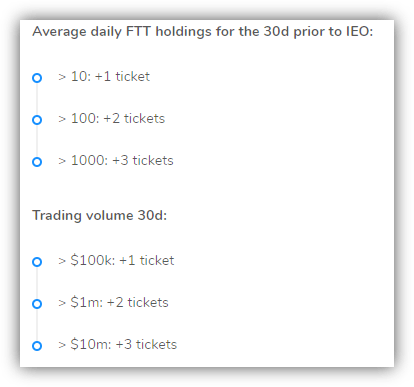The image size is (414, 387).
Task: Click the '> $10m: +3 tickets' entry
Action: [x=118, y=345]
